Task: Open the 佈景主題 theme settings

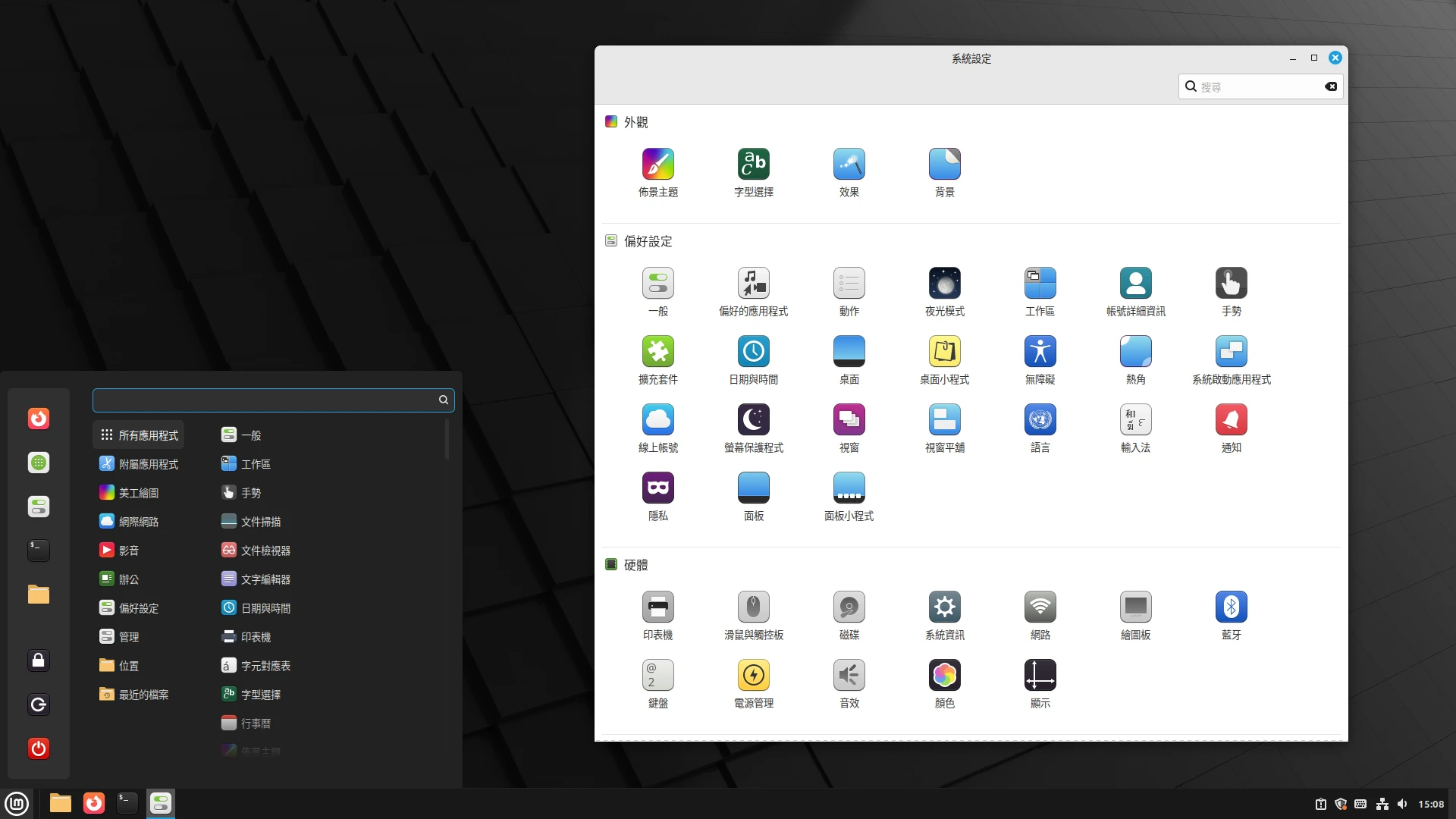Action: coord(657,171)
